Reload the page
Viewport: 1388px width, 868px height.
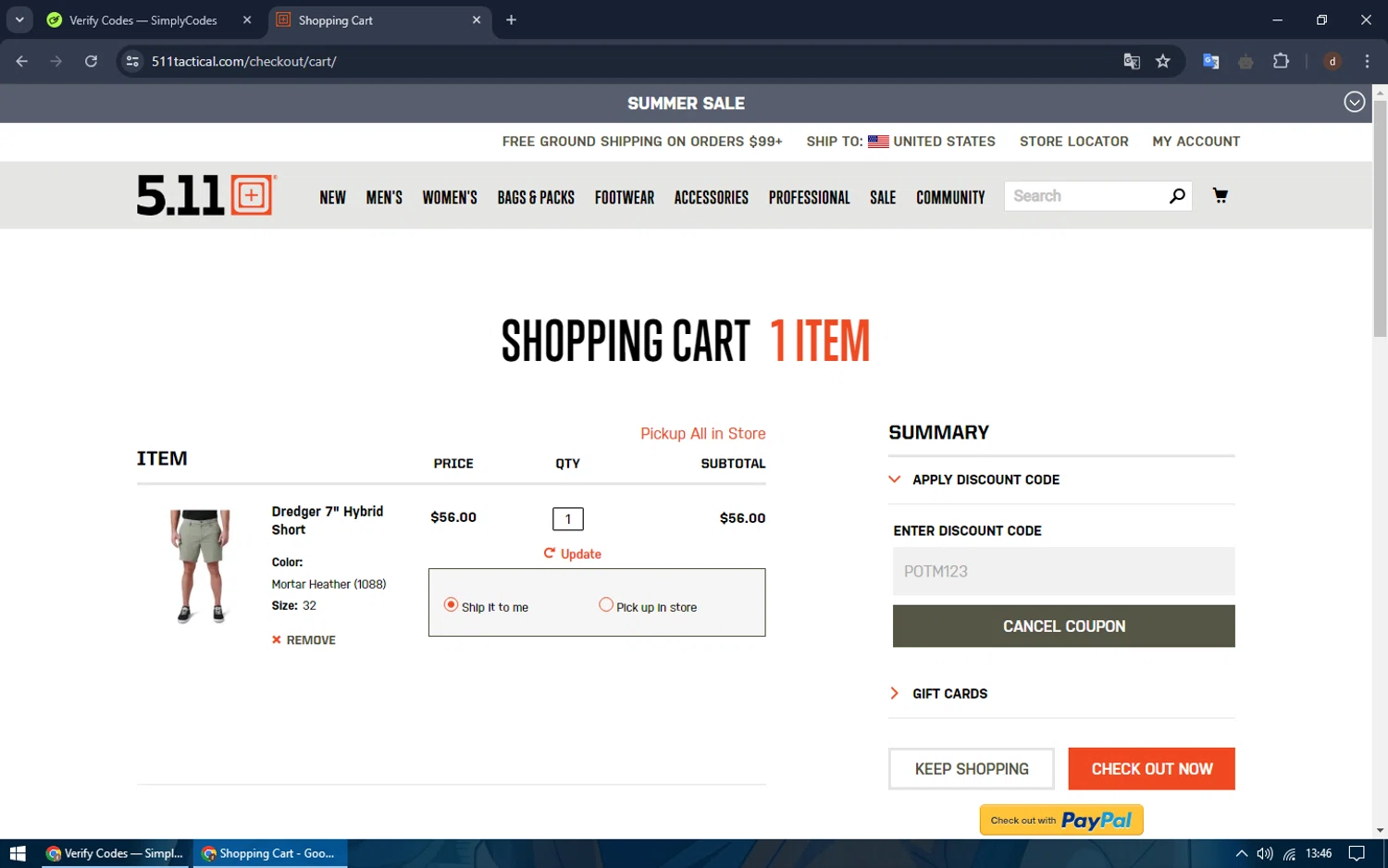pyautogui.click(x=91, y=61)
